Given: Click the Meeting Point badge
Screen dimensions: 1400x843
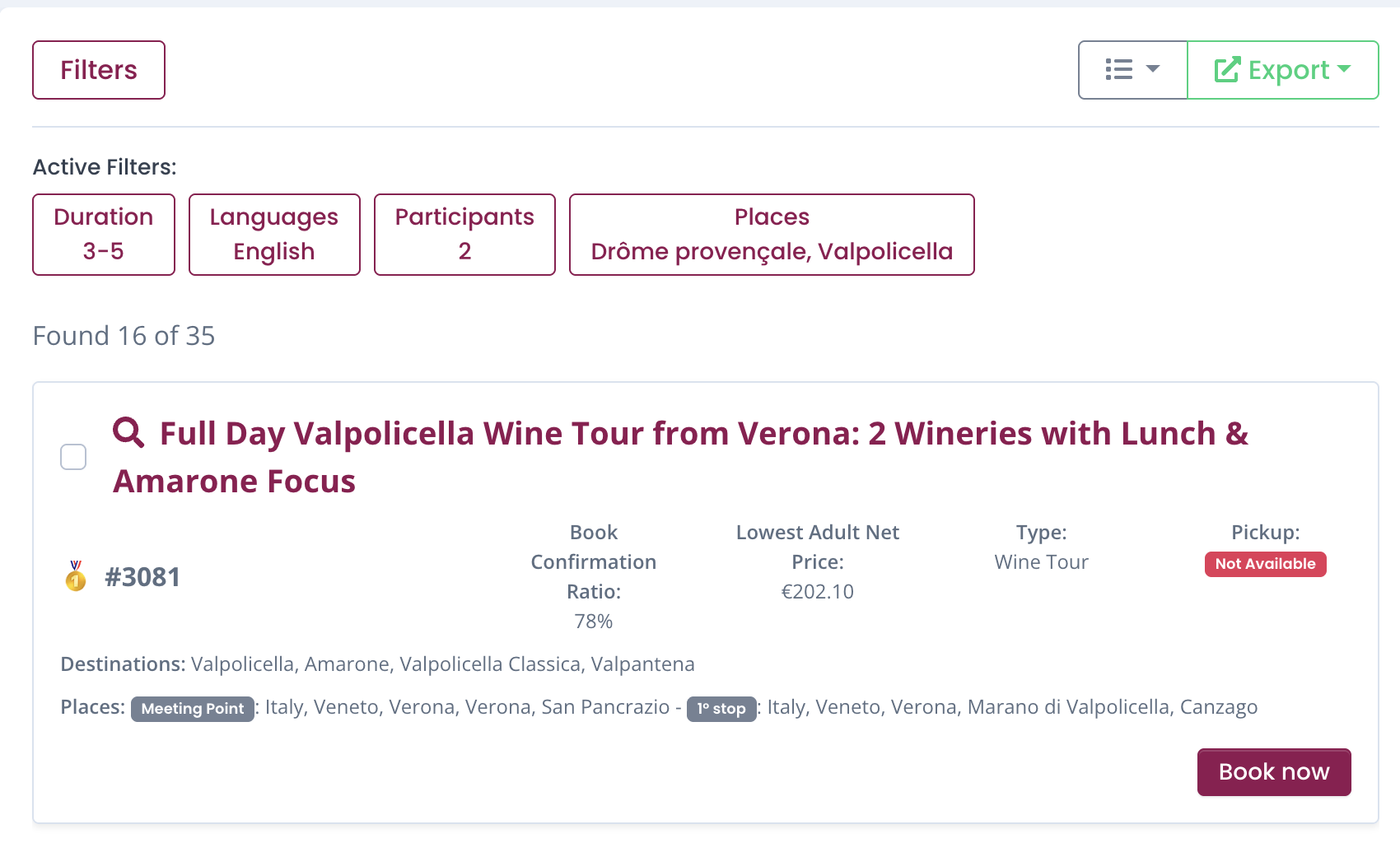Looking at the screenshot, I should [193, 709].
